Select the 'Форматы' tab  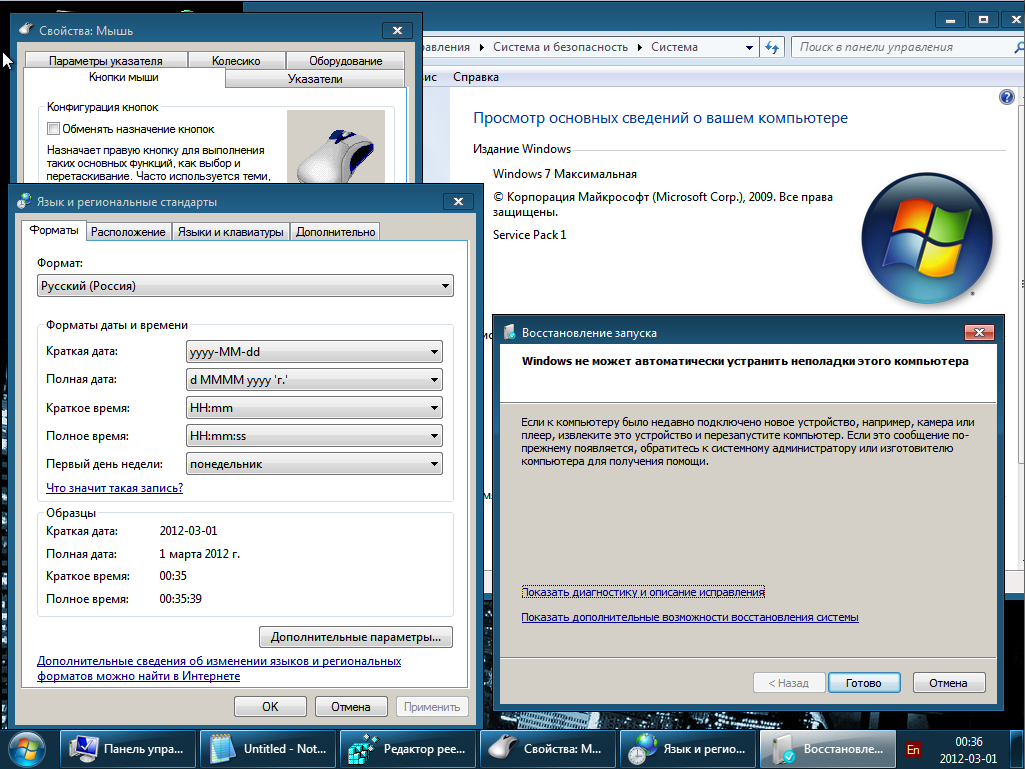pos(54,230)
